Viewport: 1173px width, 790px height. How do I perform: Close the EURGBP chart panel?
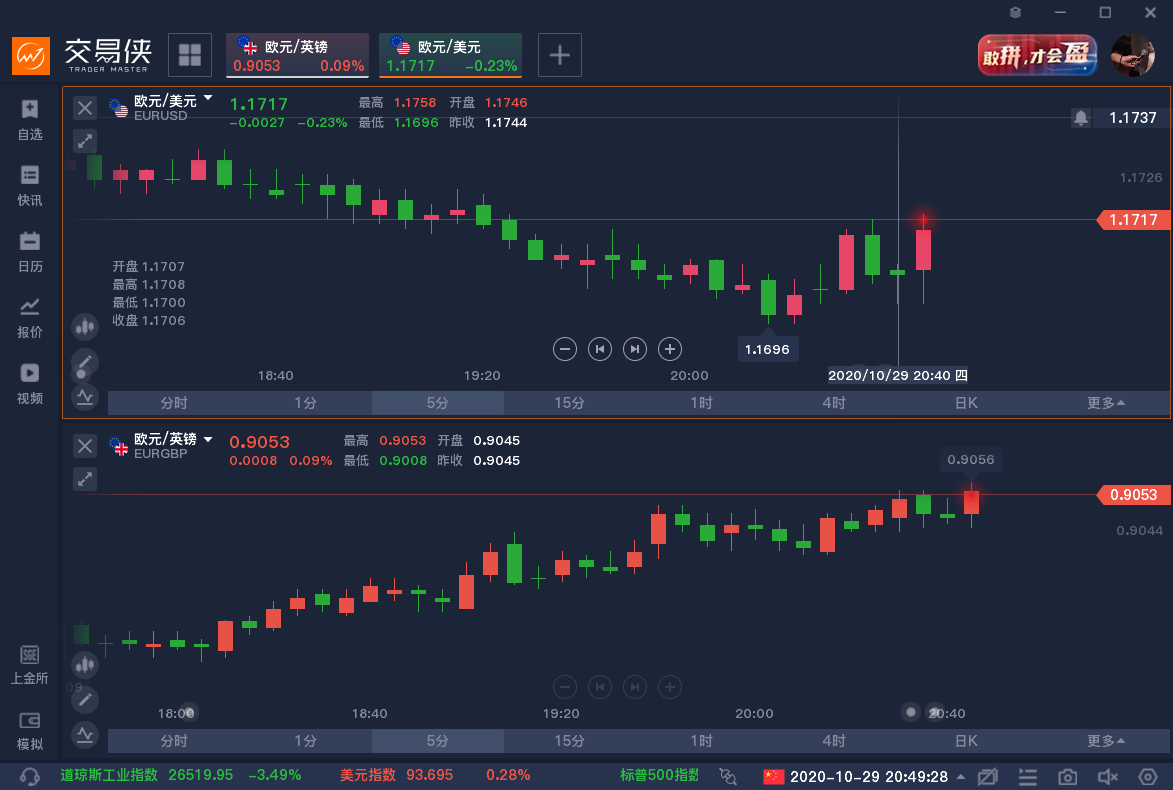(x=85, y=446)
